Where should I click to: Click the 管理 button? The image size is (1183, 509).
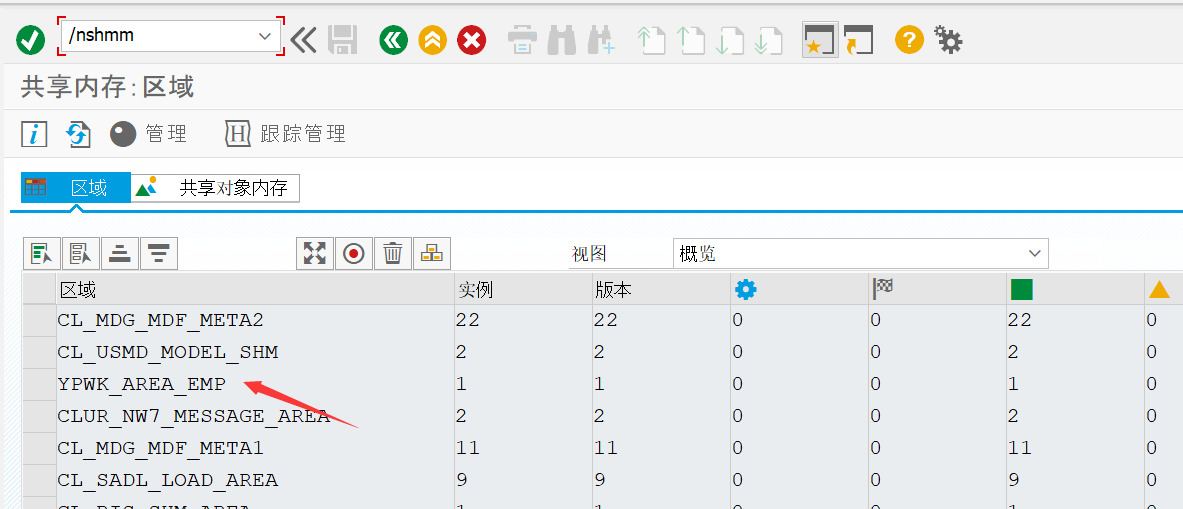pyautogui.click(x=149, y=134)
